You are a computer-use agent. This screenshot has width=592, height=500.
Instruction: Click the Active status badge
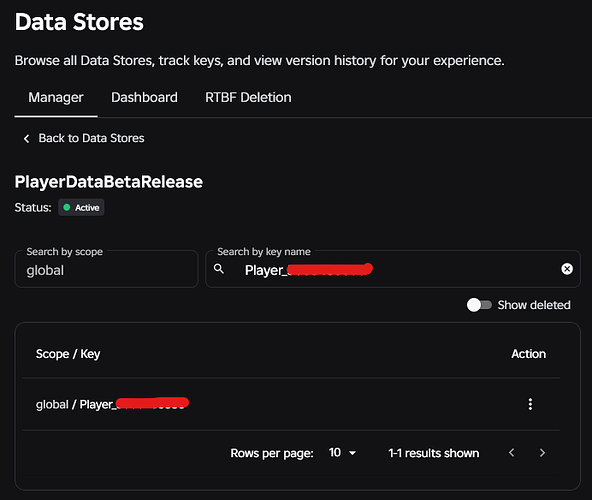click(x=81, y=207)
